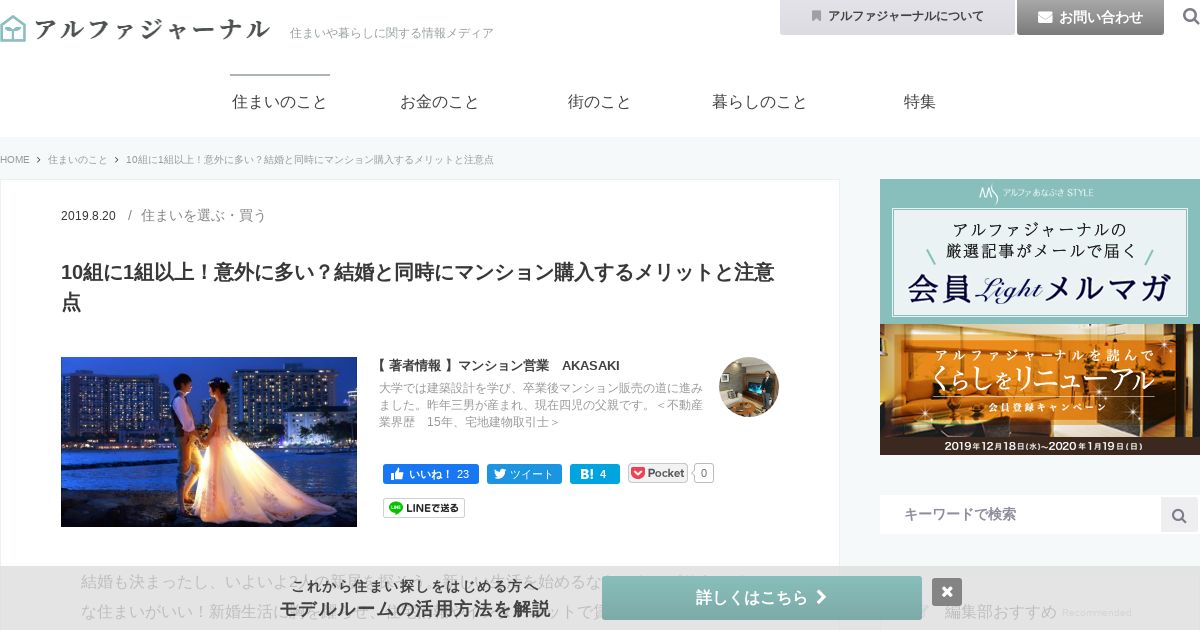Click the Hatena B! bookmark button

[x=595, y=474]
